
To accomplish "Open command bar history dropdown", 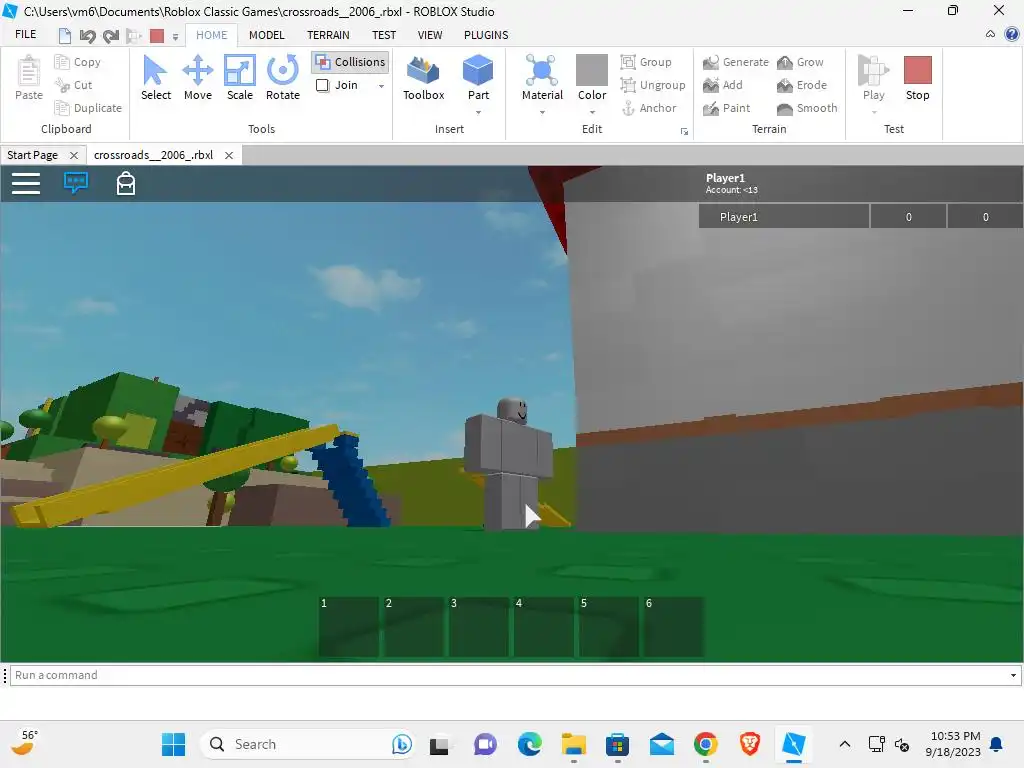I will point(1014,675).
